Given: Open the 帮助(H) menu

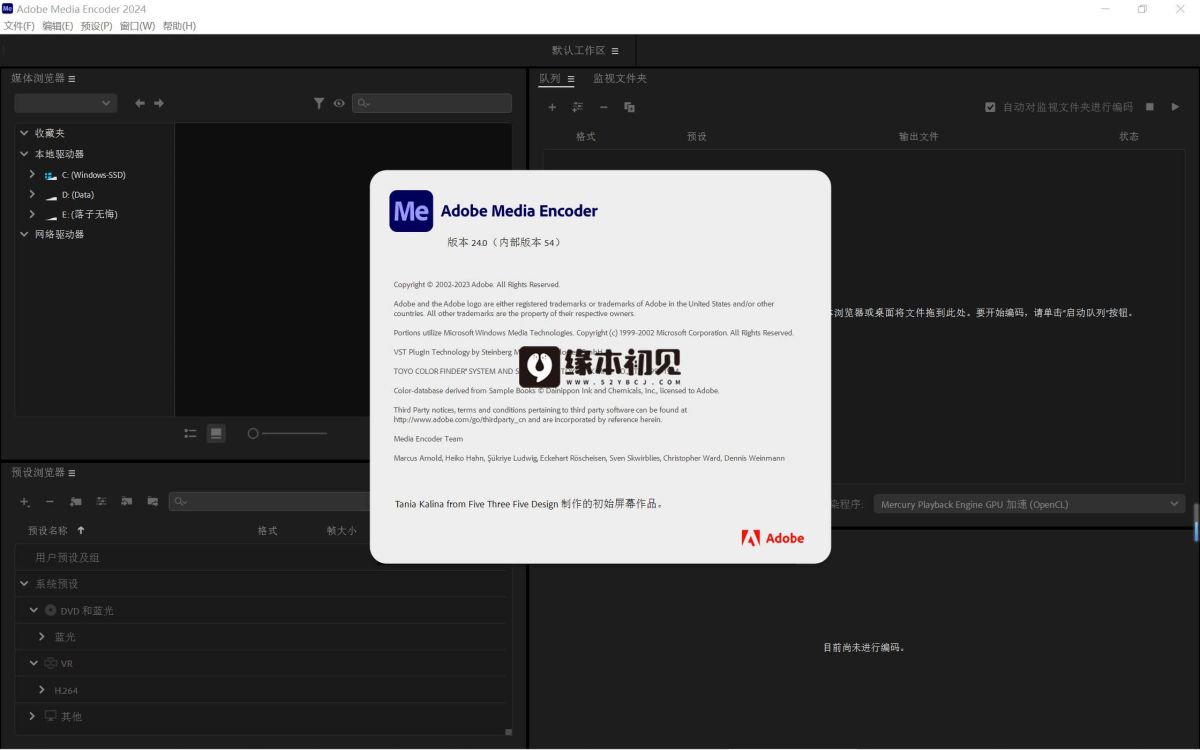Looking at the screenshot, I should pos(179,26).
